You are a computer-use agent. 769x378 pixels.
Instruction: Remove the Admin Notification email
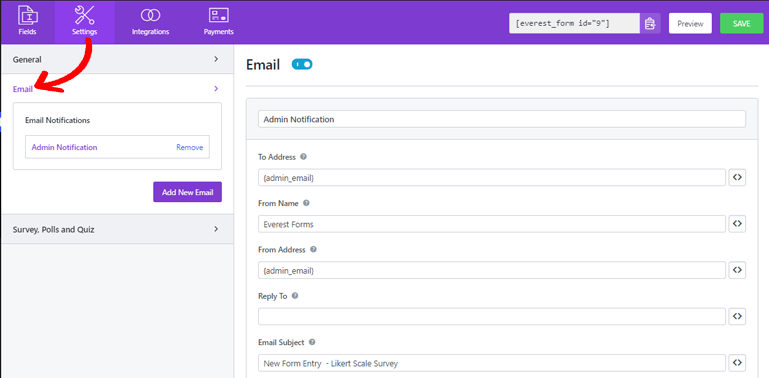tap(190, 147)
